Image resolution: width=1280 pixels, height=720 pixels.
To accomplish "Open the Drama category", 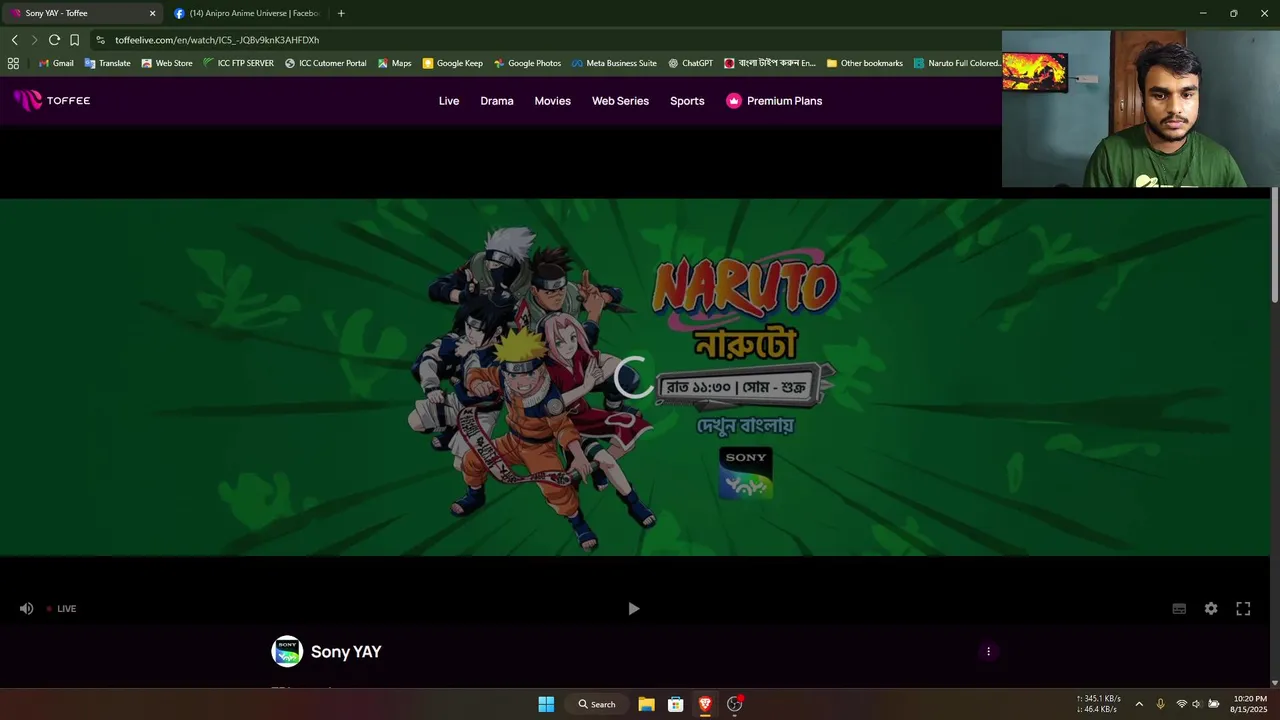I will tap(497, 101).
